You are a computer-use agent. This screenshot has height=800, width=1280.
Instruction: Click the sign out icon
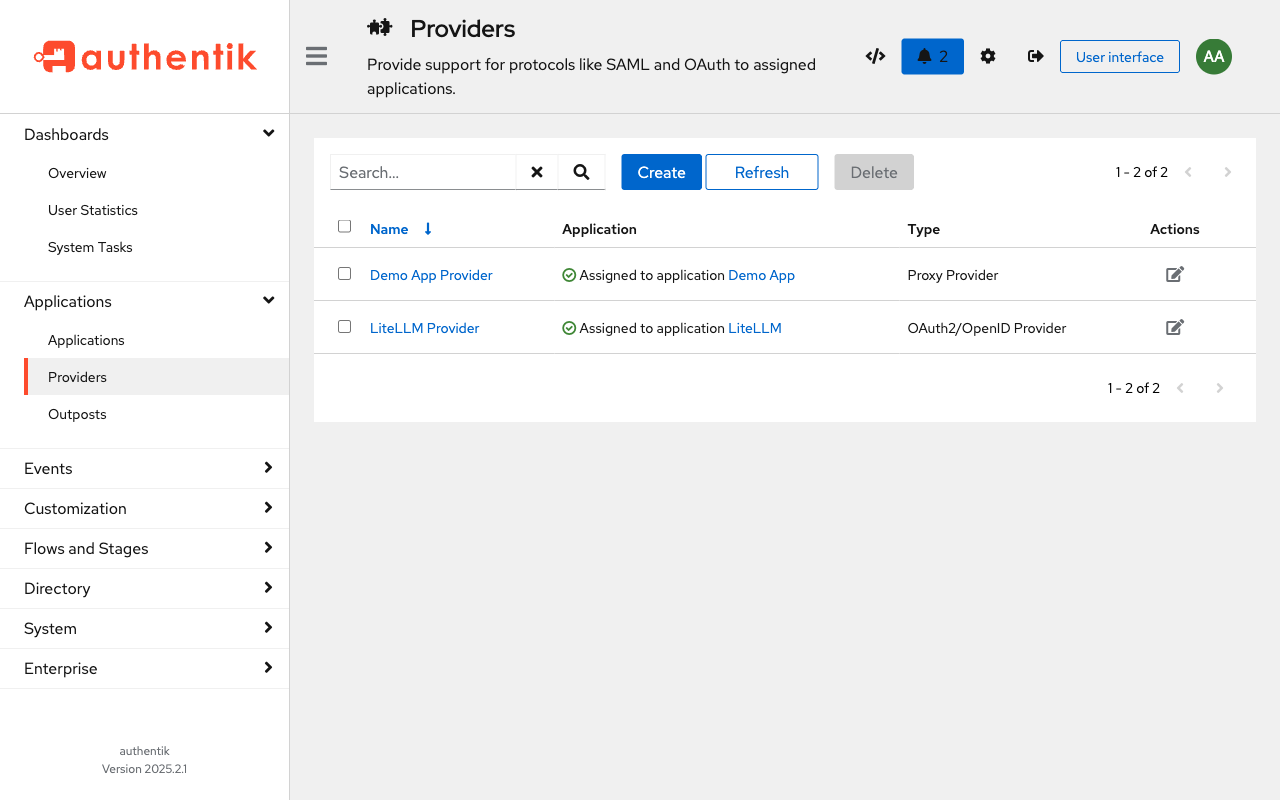[1036, 56]
